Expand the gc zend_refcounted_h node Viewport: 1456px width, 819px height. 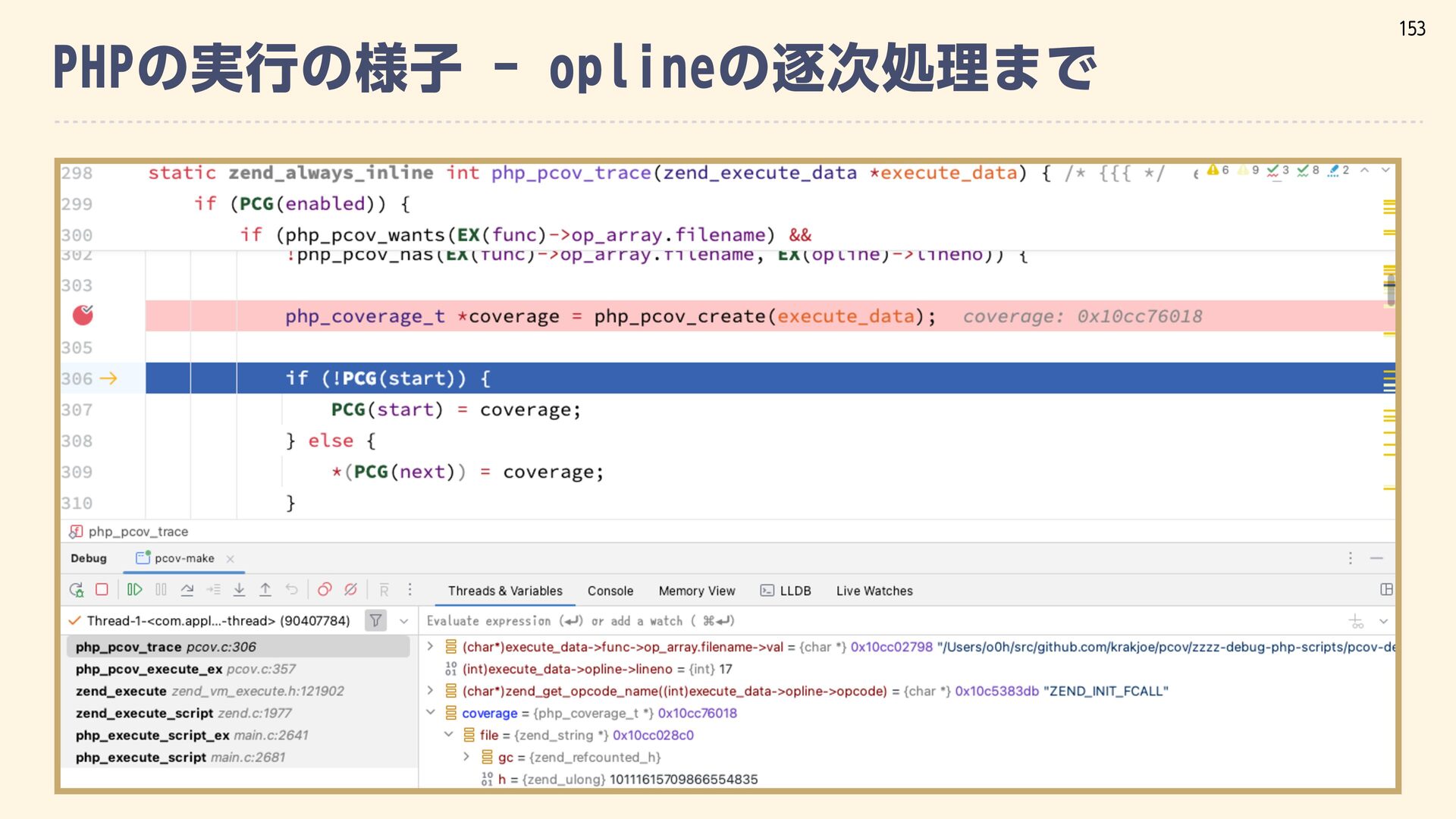466,757
